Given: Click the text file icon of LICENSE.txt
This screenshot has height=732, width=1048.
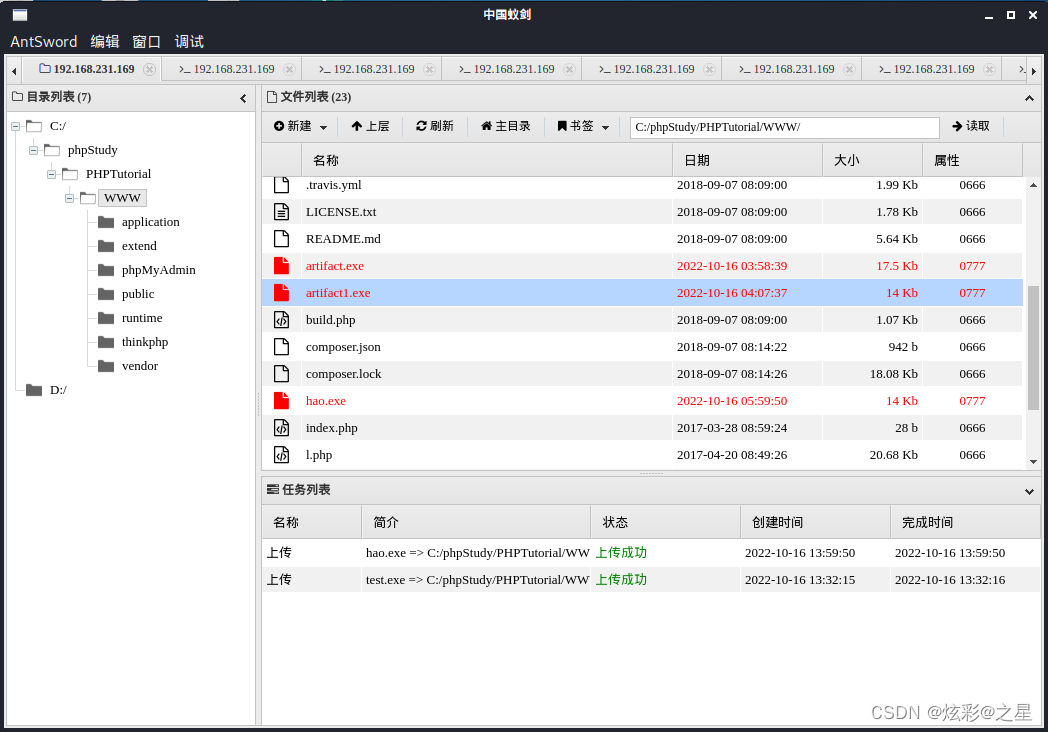Looking at the screenshot, I should [281, 211].
